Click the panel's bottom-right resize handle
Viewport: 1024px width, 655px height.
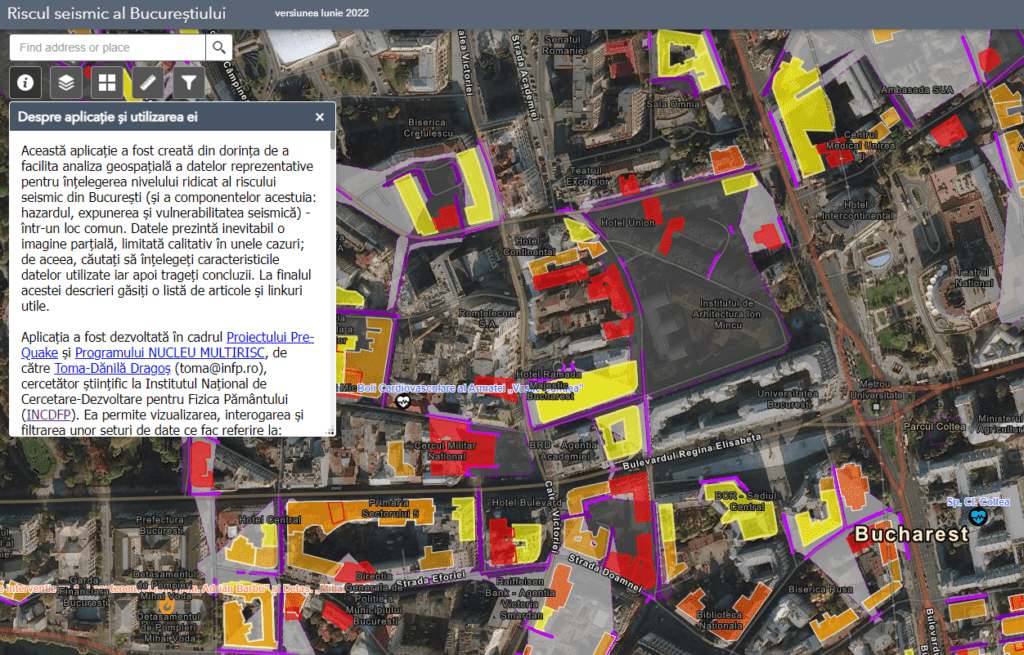tap(331, 432)
